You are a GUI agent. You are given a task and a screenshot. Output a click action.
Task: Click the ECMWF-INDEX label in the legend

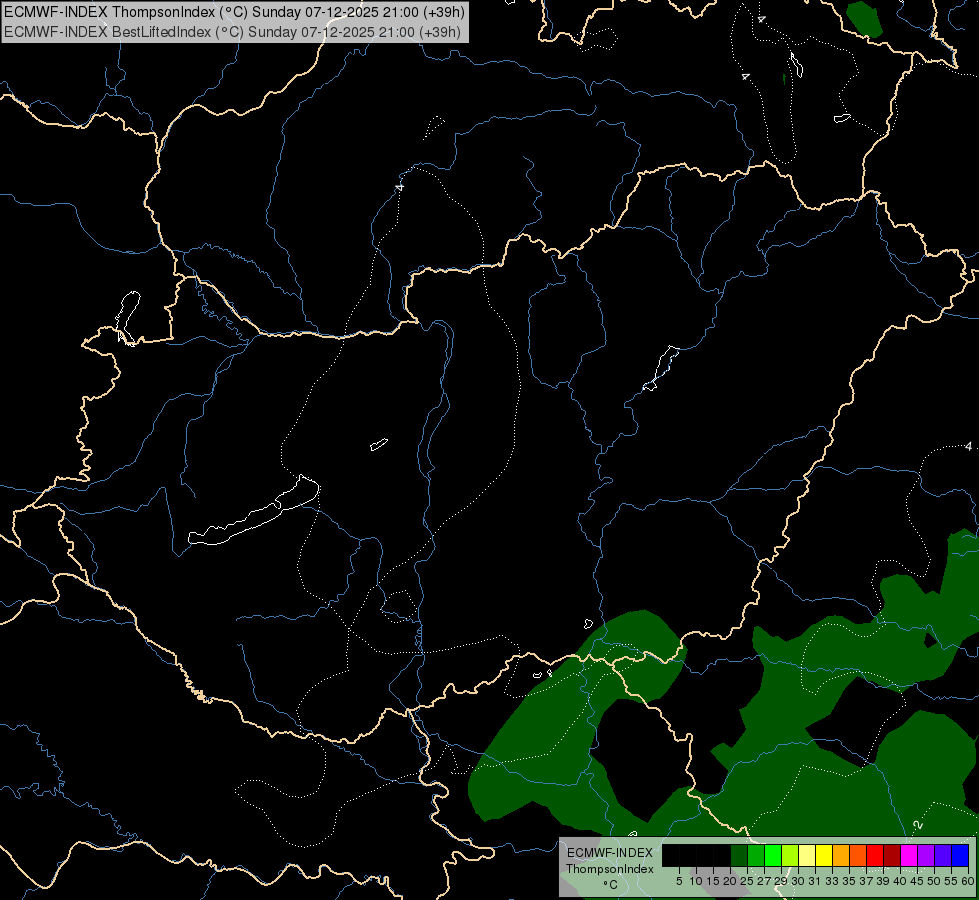(x=610, y=853)
